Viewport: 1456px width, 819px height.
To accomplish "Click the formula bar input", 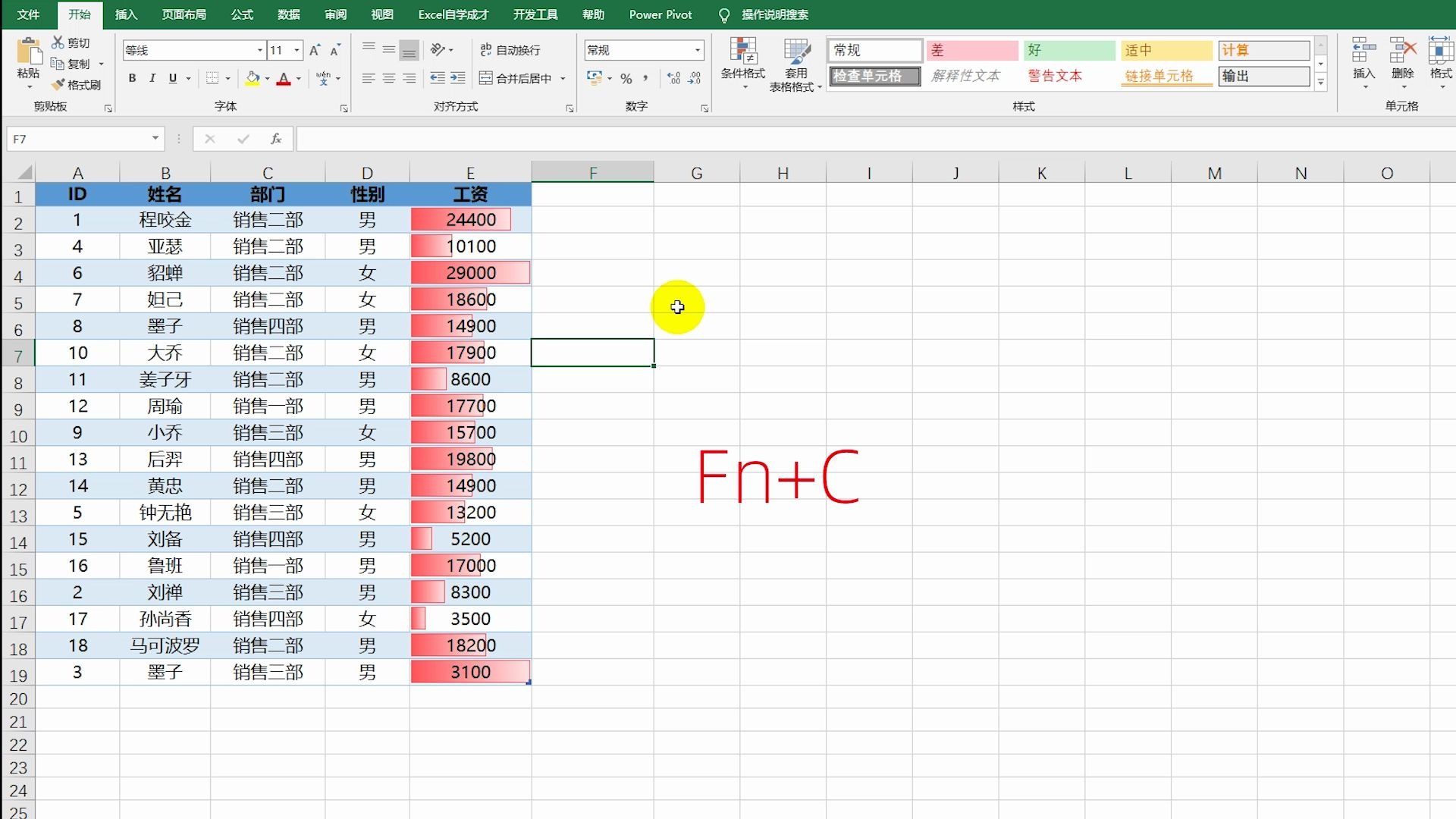I will coord(876,139).
